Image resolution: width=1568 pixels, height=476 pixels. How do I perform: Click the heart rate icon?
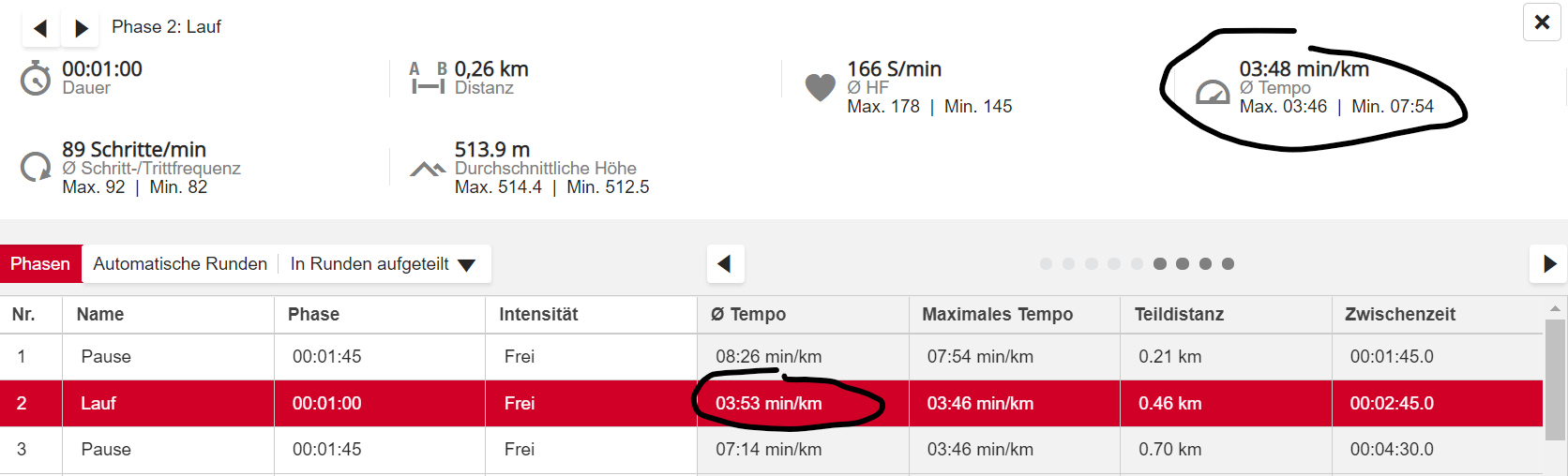pyautogui.click(x=821, y=87)
